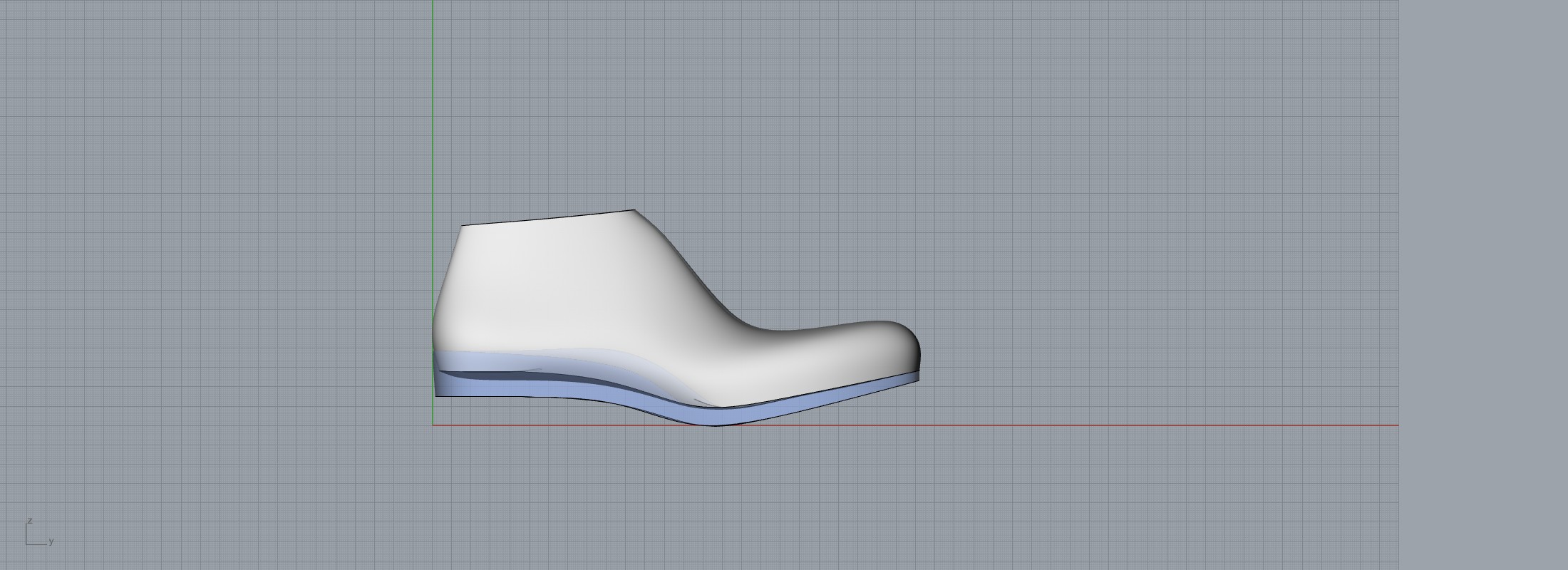Viewport: 1568px width, 570px height.
Task: Click the front top corner of the last
Action: pyautogui.click(x=634, y=210)
